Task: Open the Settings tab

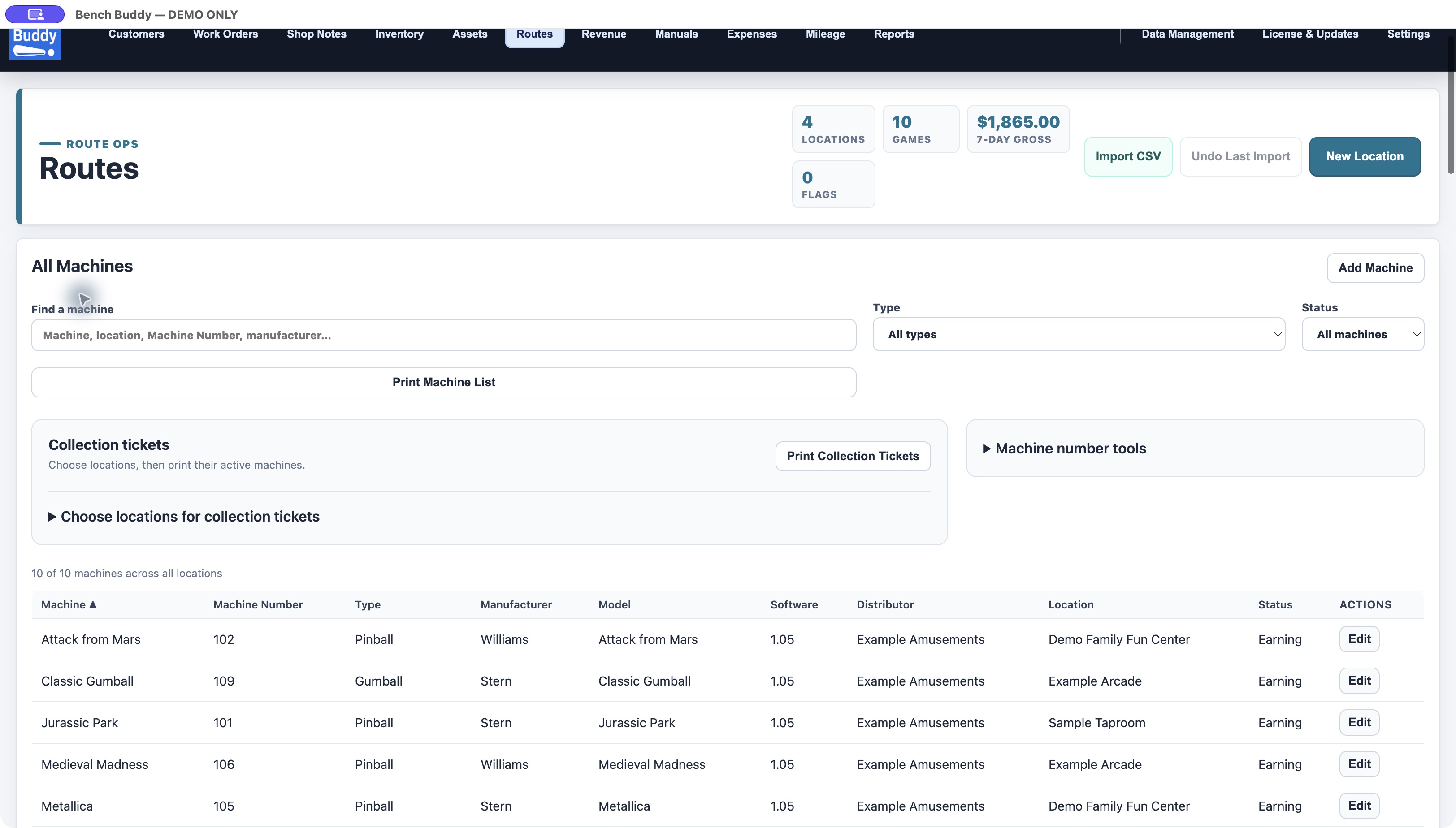Action: click(1408, 34)
